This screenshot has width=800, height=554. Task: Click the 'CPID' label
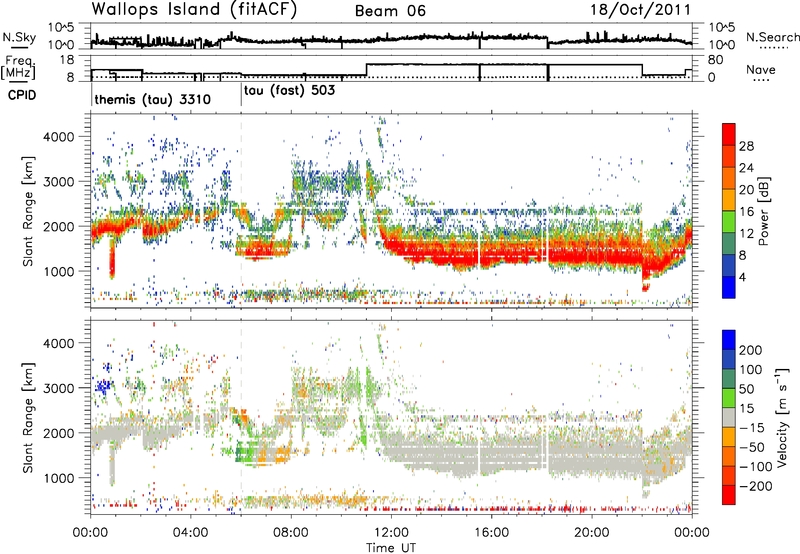(22, 95)
